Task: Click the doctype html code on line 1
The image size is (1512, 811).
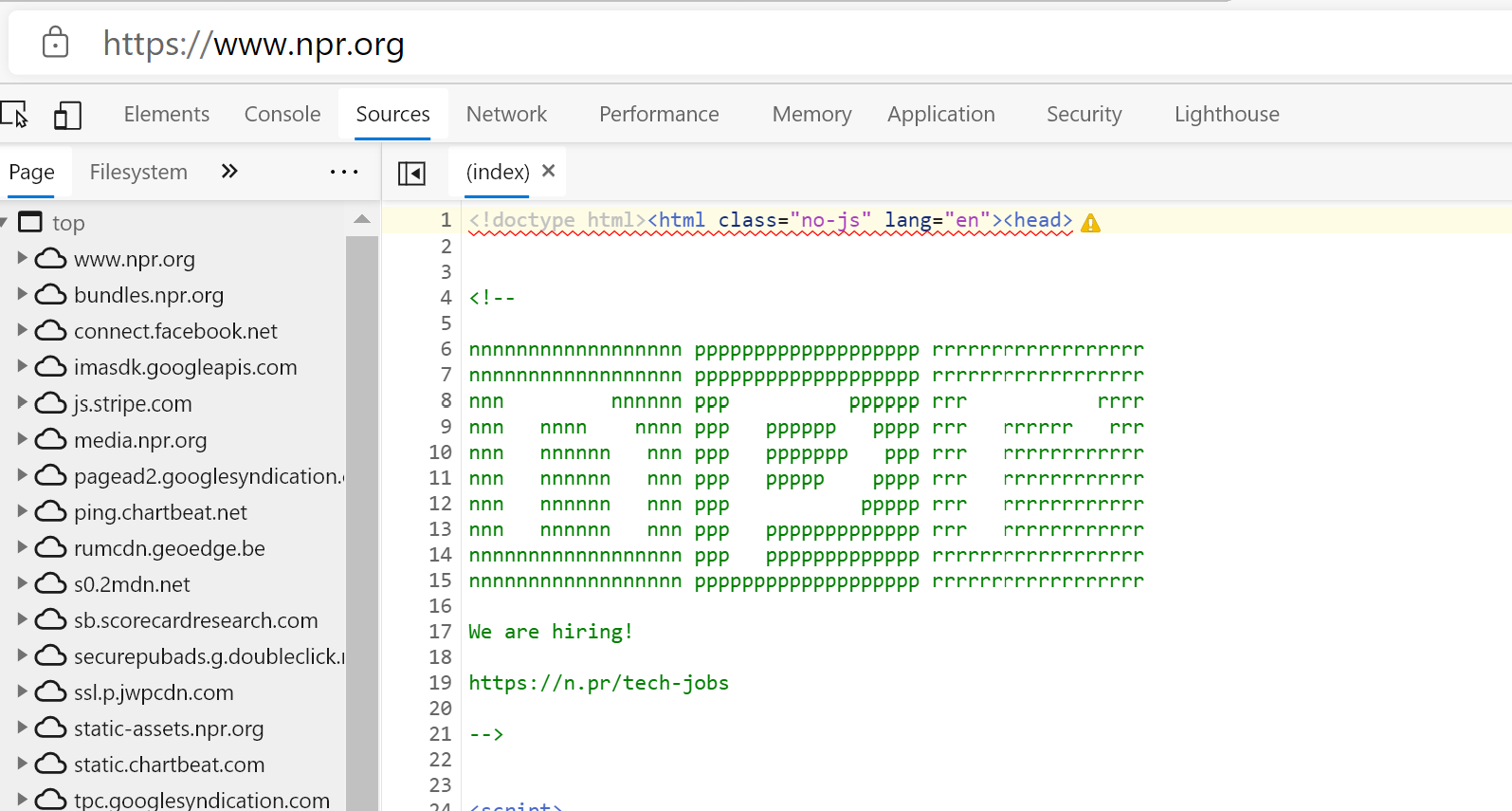Action: [x=556, y=220]
